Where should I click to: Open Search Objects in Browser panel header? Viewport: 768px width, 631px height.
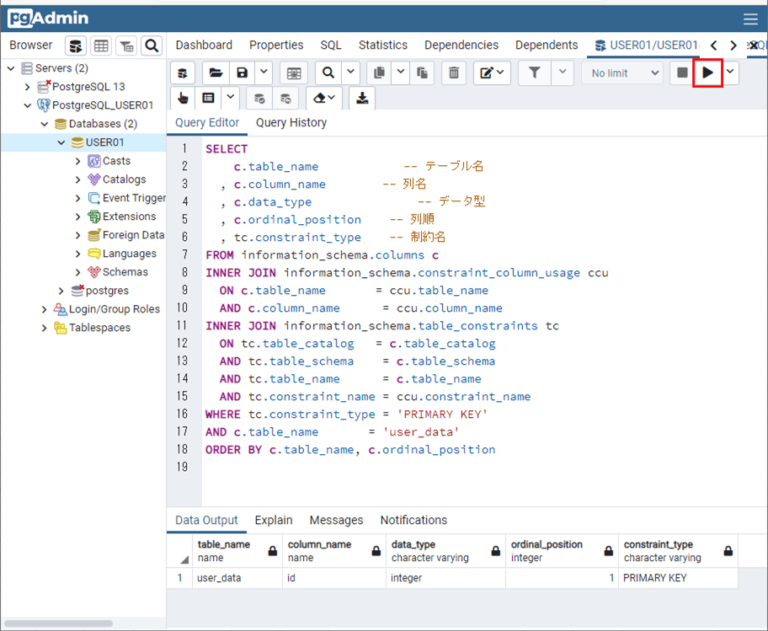coord(151,45)
